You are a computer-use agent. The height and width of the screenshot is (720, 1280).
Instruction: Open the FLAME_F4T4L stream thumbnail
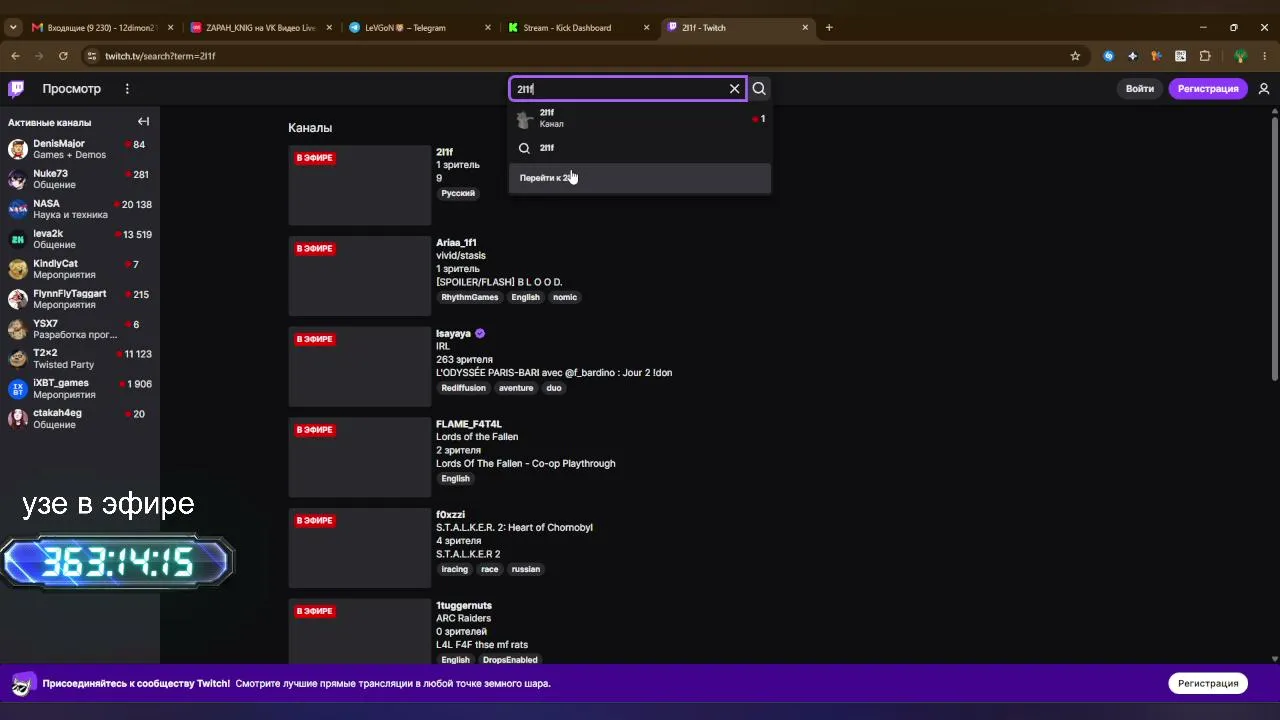click(360, 458)
